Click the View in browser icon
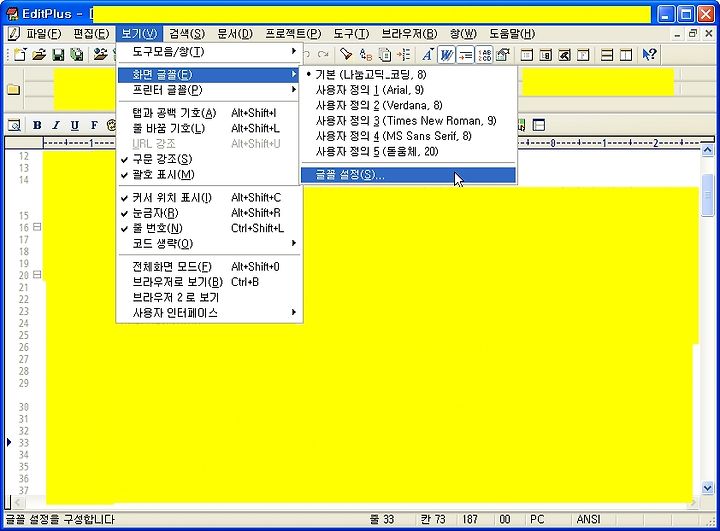This screenshot has height=531, width=720. 14,125
